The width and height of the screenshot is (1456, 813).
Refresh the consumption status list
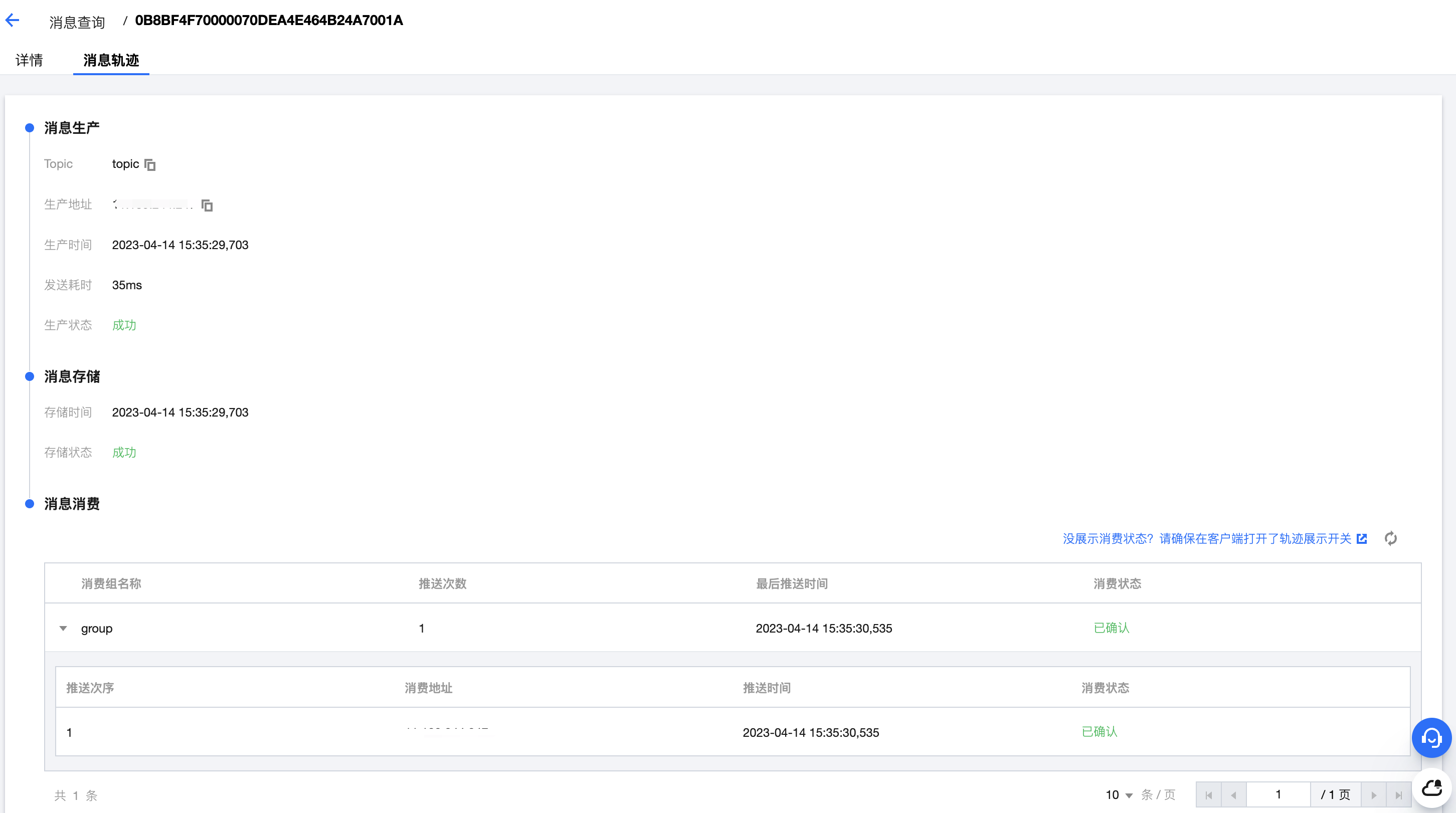(1390, 538)
